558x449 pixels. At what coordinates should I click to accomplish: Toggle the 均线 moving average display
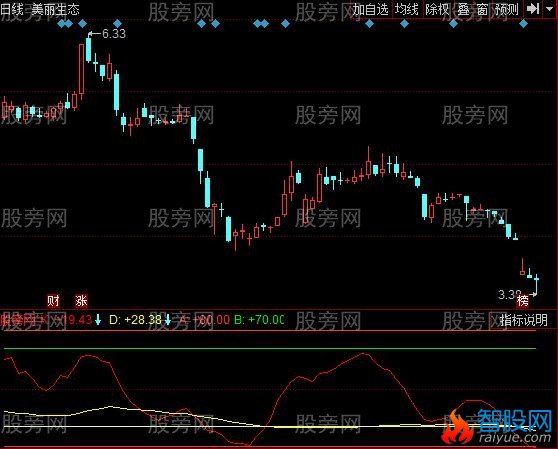click(406, 9)
